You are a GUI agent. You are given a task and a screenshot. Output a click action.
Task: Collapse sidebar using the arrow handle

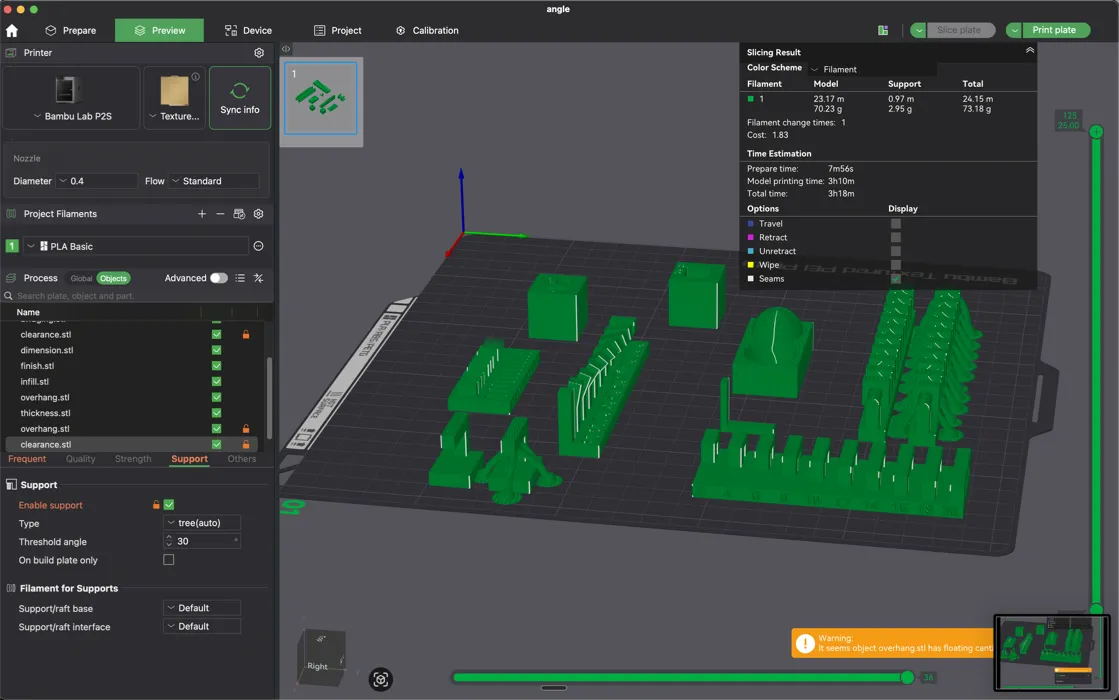[x=285, y=49]
